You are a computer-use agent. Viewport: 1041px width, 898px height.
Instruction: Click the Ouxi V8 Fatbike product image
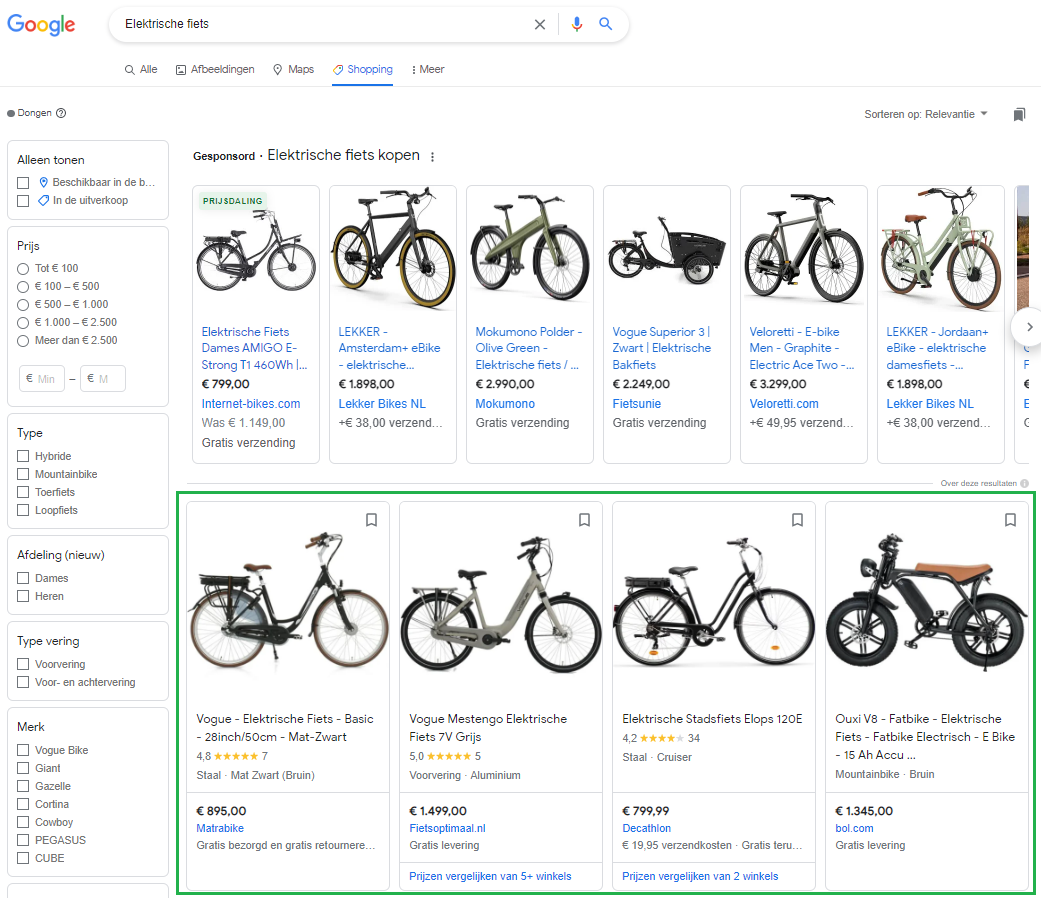pyautogui.click(x=927, y=601)
